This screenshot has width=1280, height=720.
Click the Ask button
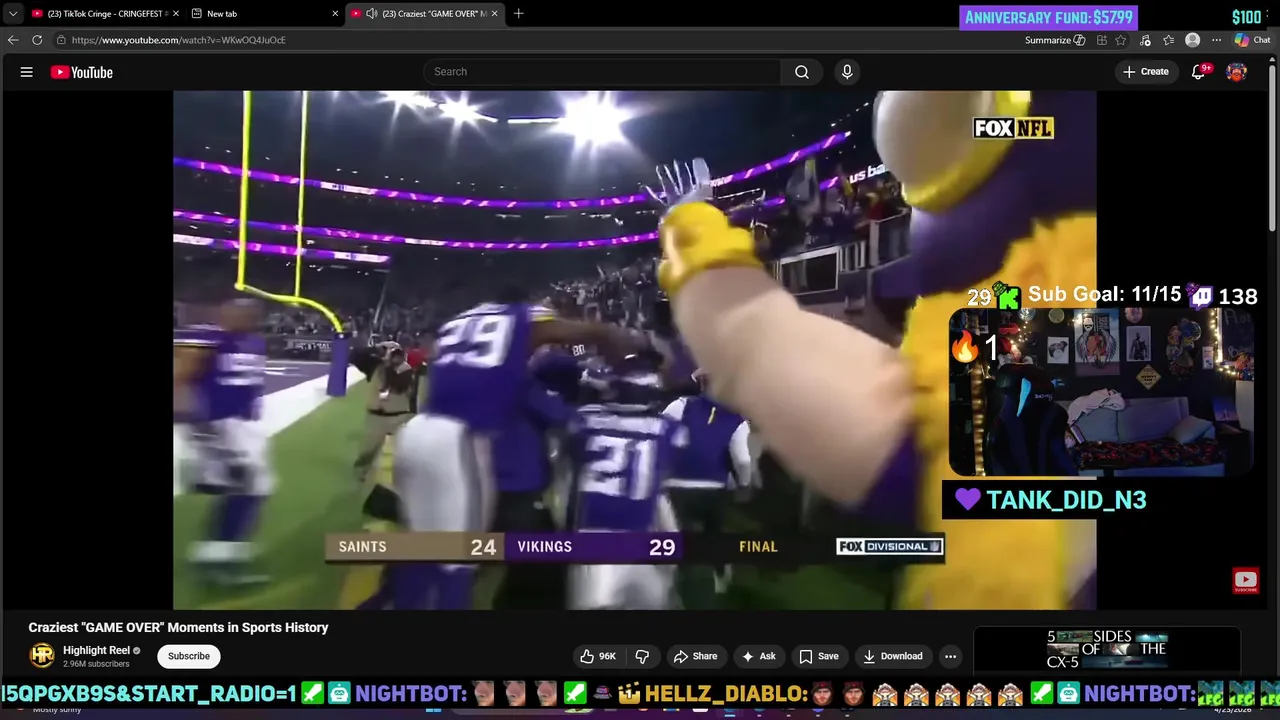pos(758,656)
